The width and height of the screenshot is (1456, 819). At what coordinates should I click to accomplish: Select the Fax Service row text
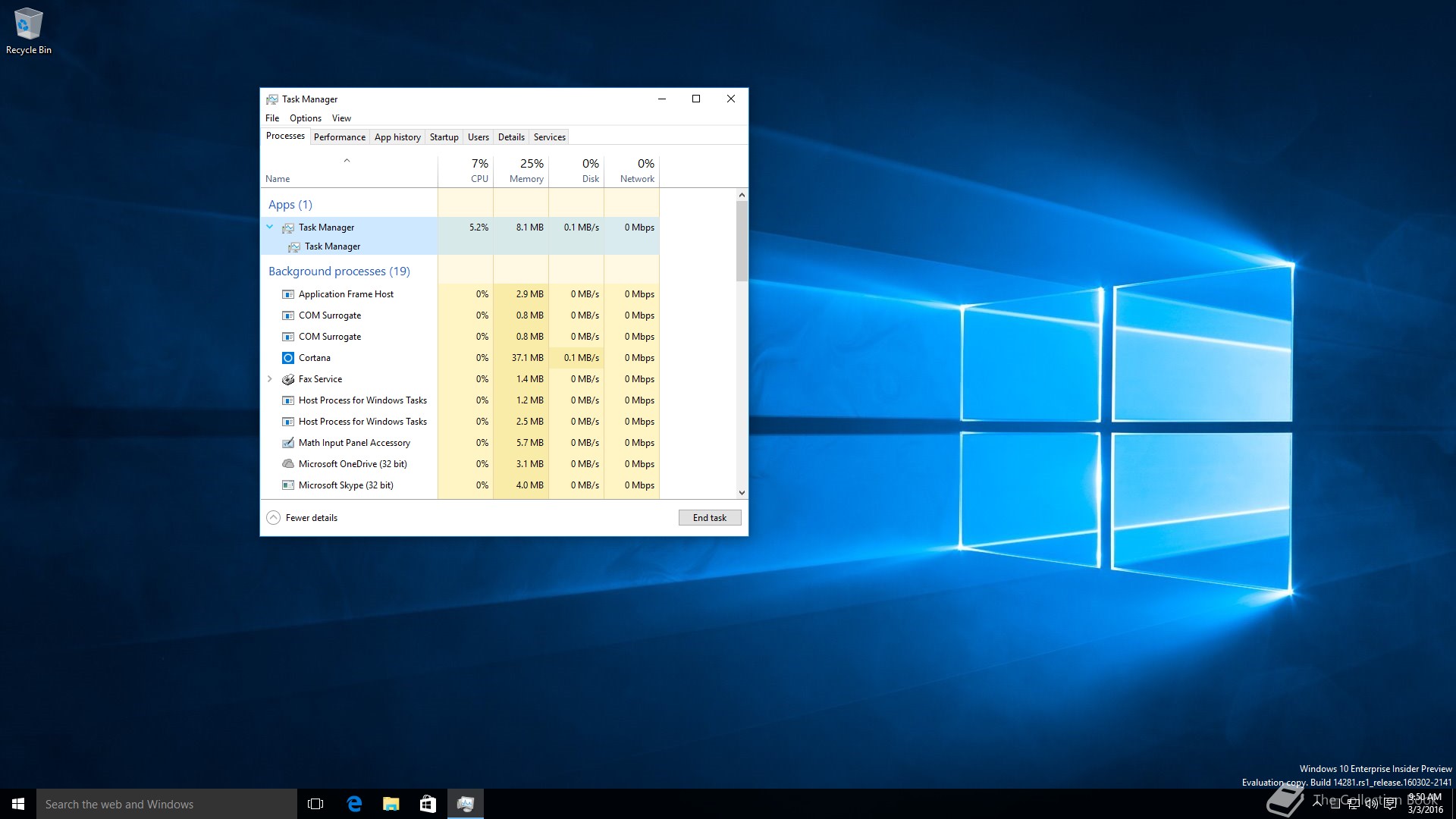pos(320,379)
